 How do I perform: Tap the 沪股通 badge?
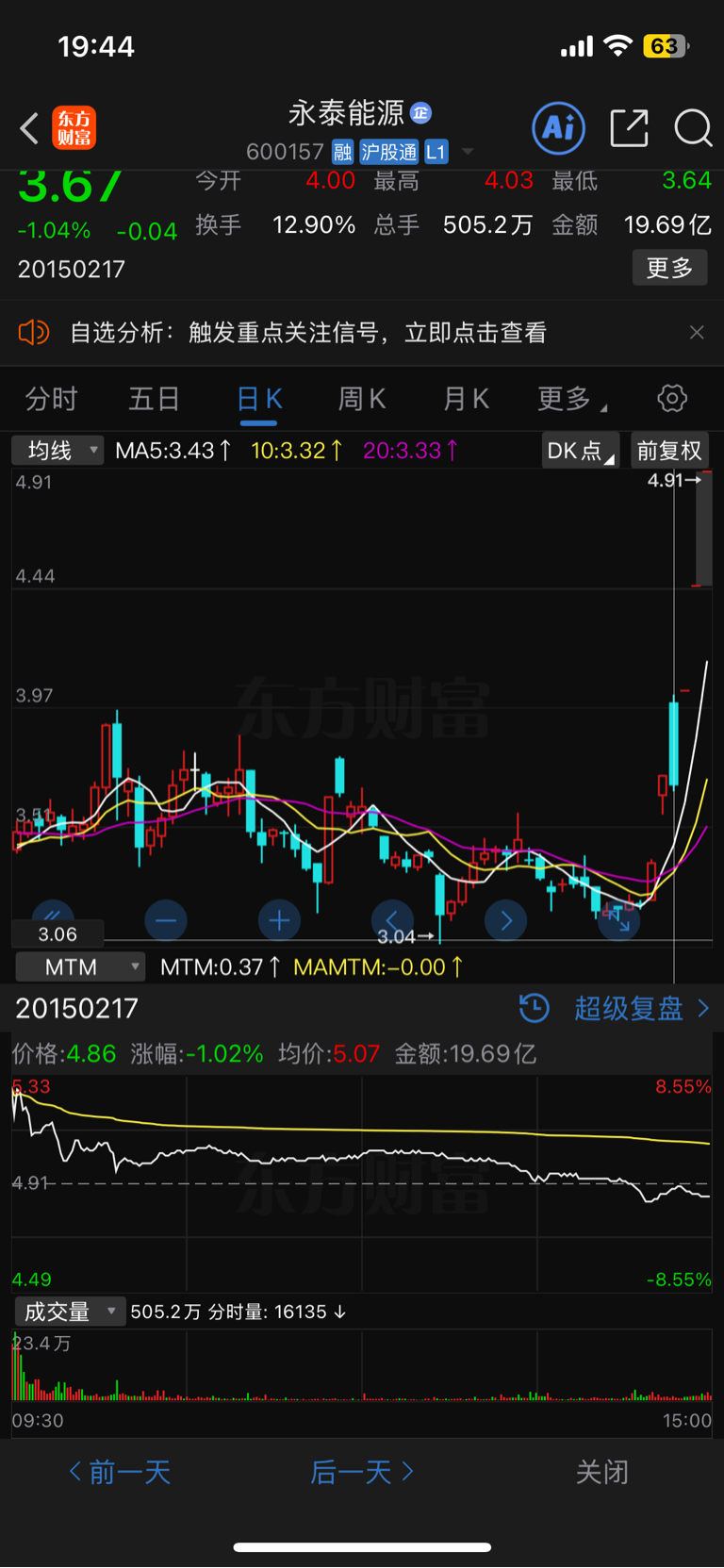click(388, 152)
